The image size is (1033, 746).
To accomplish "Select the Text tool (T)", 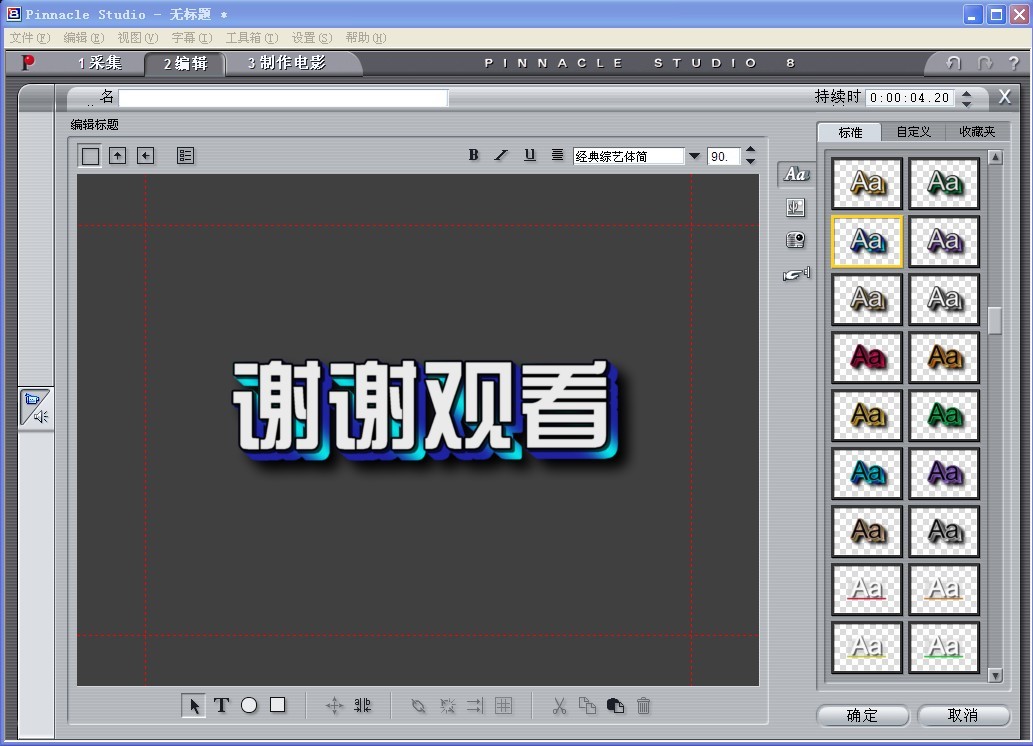I will coord(221,705).
